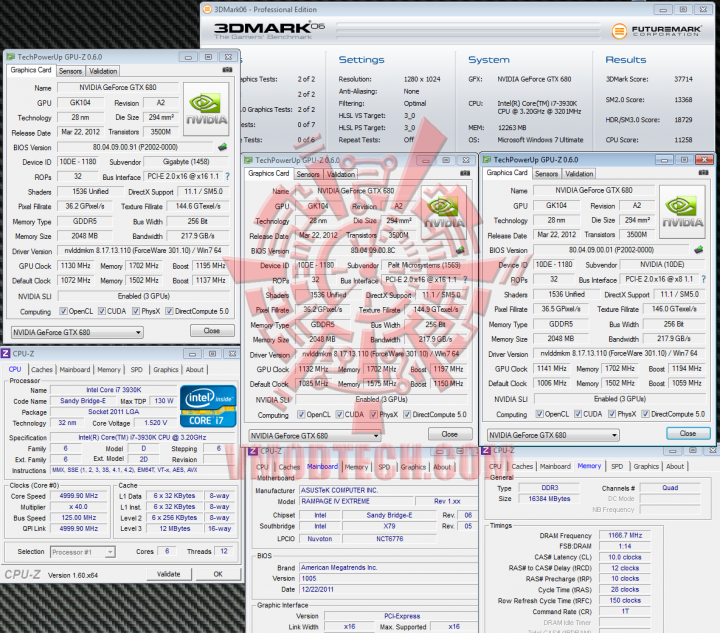This screenshot has width=720, height=633.
Task: Click Model field RAMPAGE IV EXTREME
Action: [x=355, y=501]
